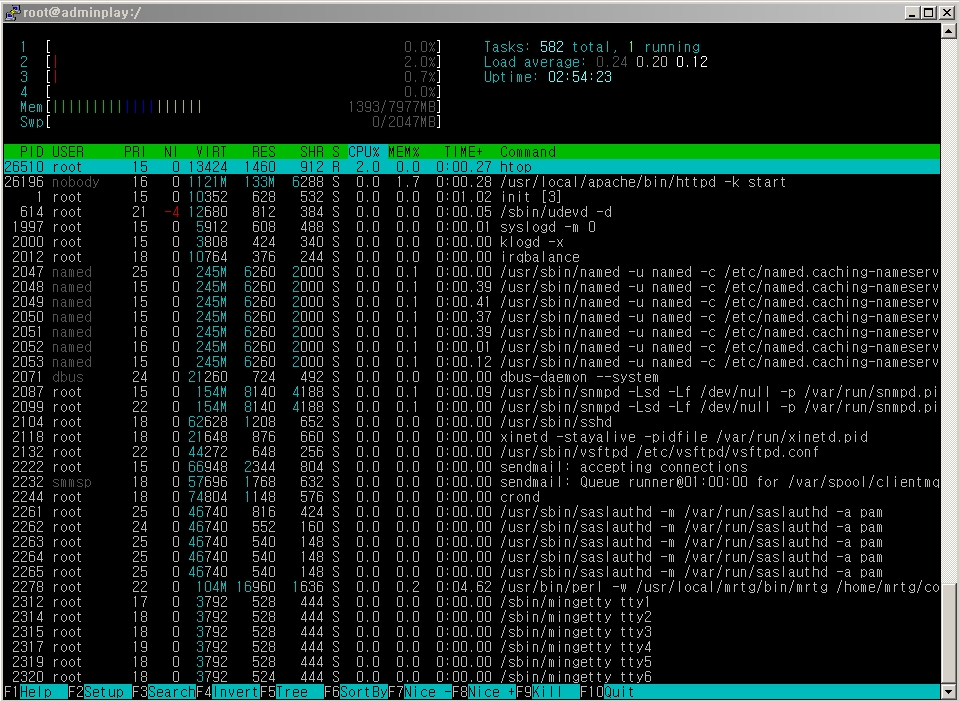Sort by the Command column header
The height and width of the screenshot is (701, 959).
528,151
